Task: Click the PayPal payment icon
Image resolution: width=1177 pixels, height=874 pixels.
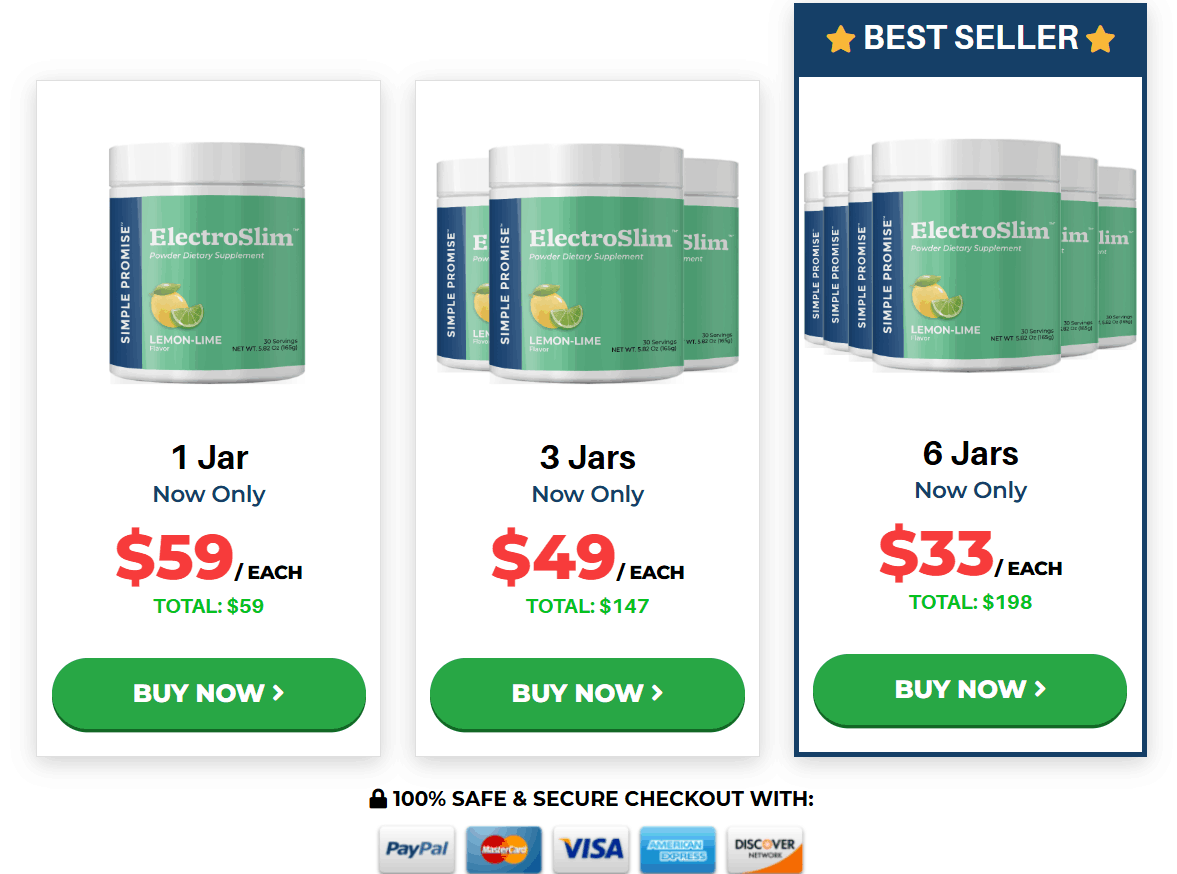Action: pos(417,849)
